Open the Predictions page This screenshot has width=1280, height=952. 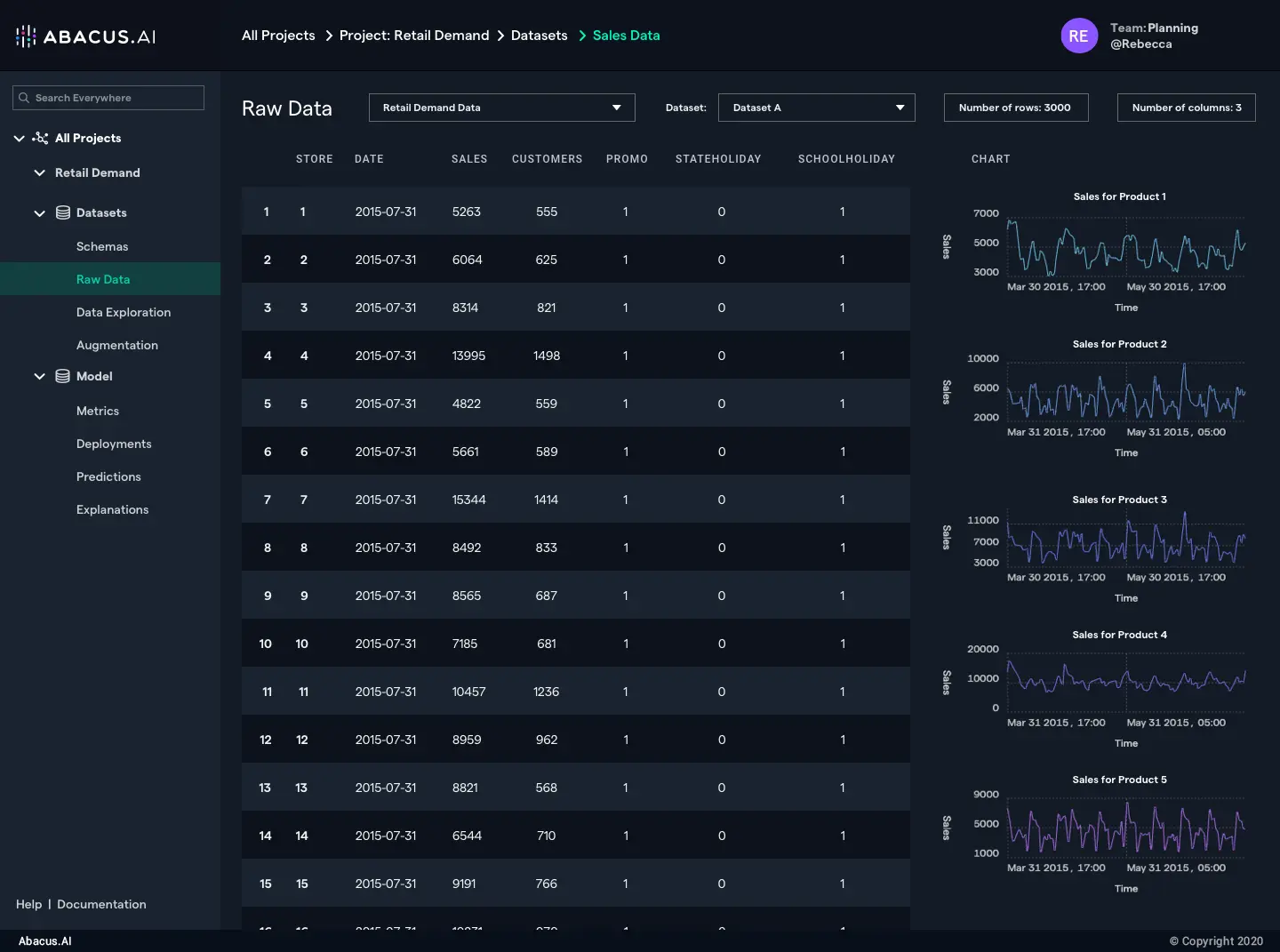pyautogui.click(x=108, y=476)
